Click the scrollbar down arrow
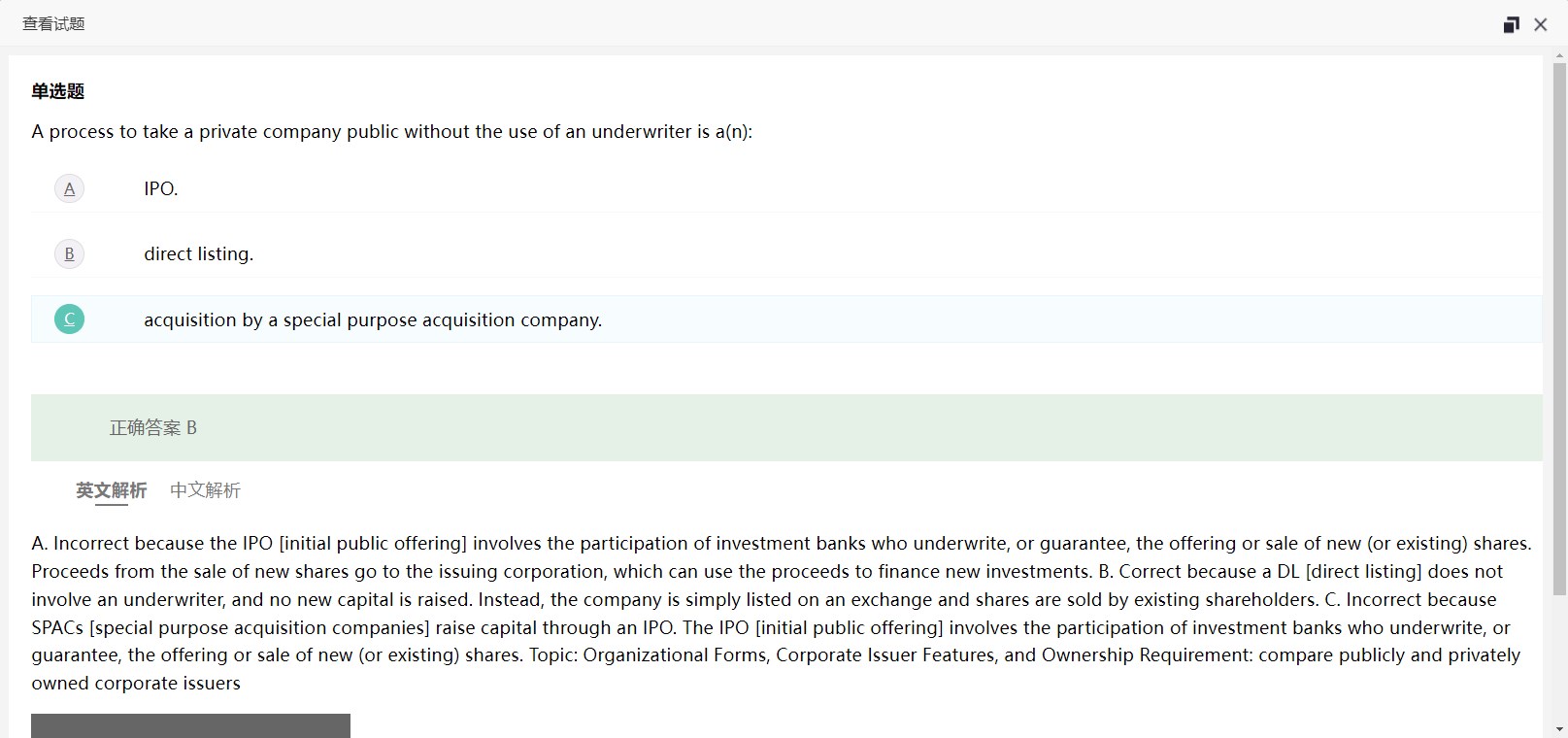This screenshot has width=1568, height=738. coord(1559,728)
